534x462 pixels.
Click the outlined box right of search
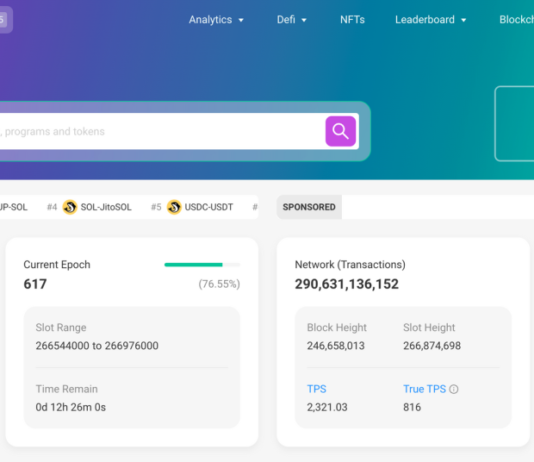coord(514,123)
